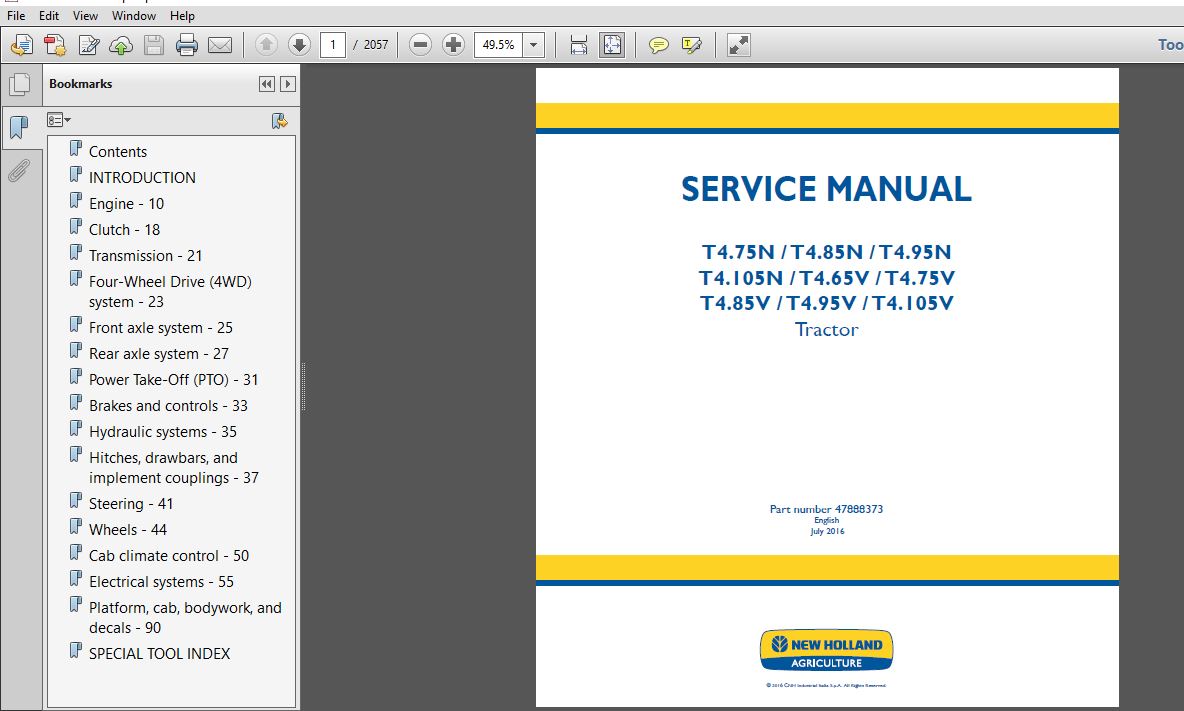The height and width of the screenshot is (711, 1184).
Task: Click the Edit/Sign document icon
Action: click(x=88, y=45)
